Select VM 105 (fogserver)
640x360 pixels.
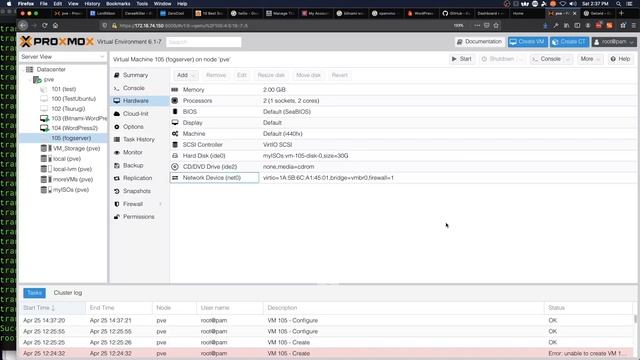tap(64, 138)
